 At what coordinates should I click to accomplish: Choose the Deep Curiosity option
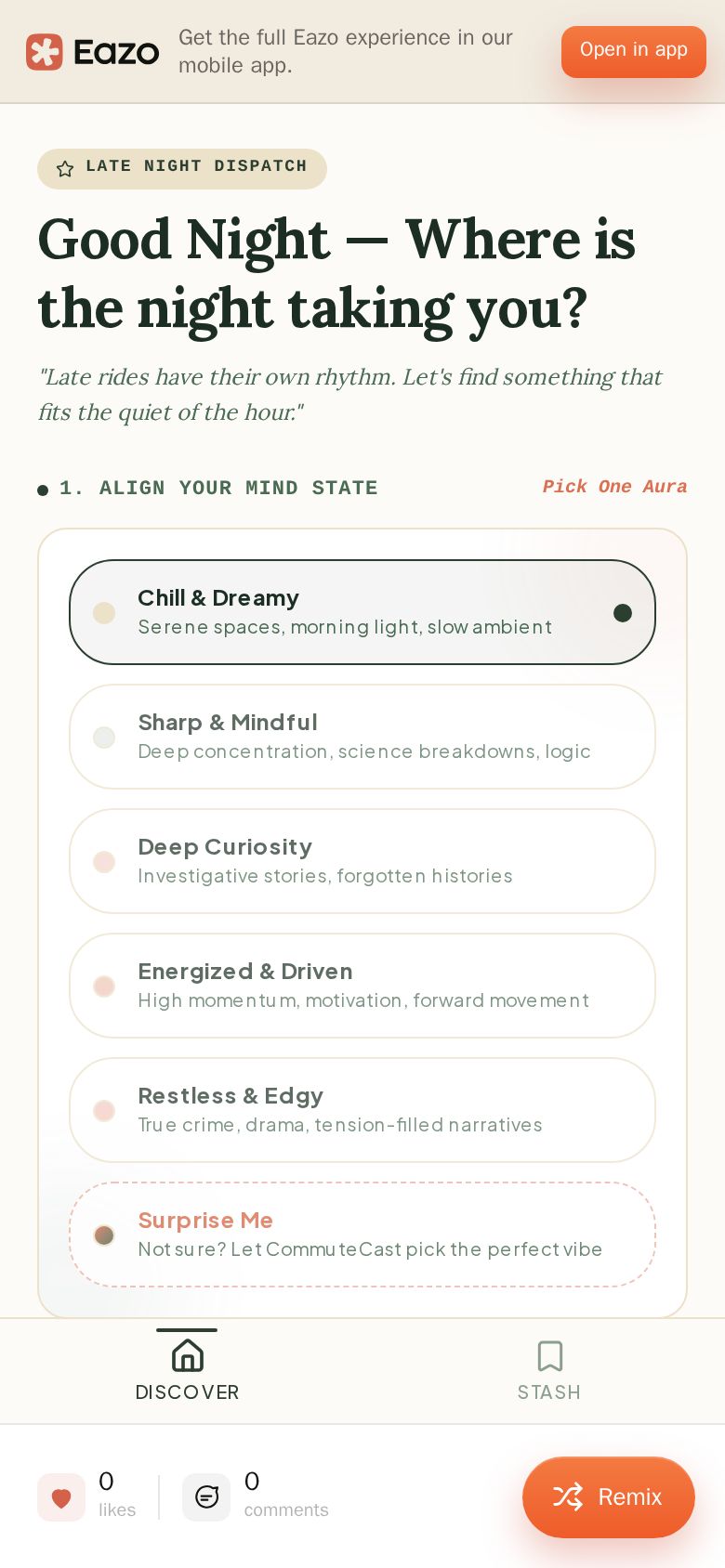click(x=362, y=861)
